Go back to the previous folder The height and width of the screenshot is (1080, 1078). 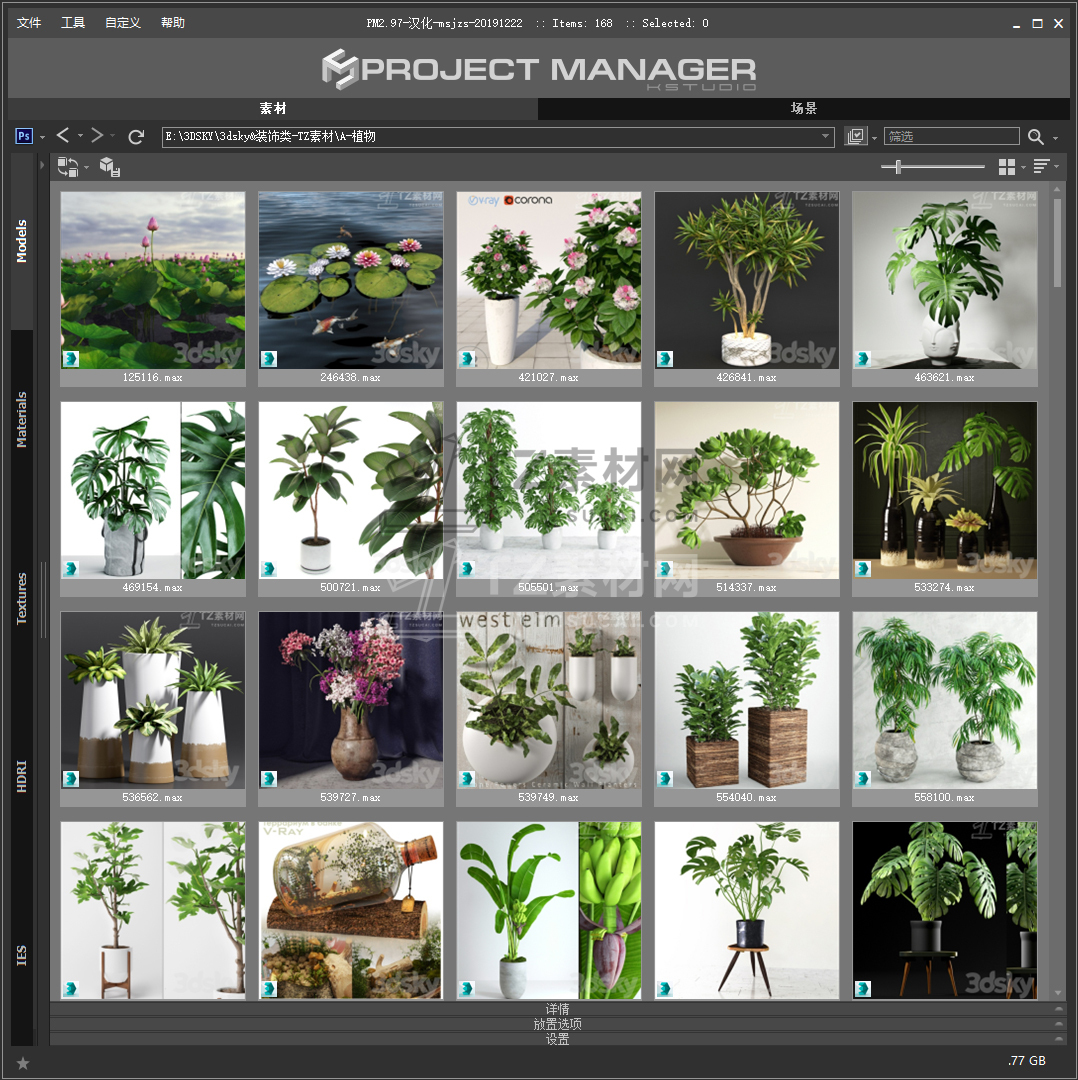point(63,136)
